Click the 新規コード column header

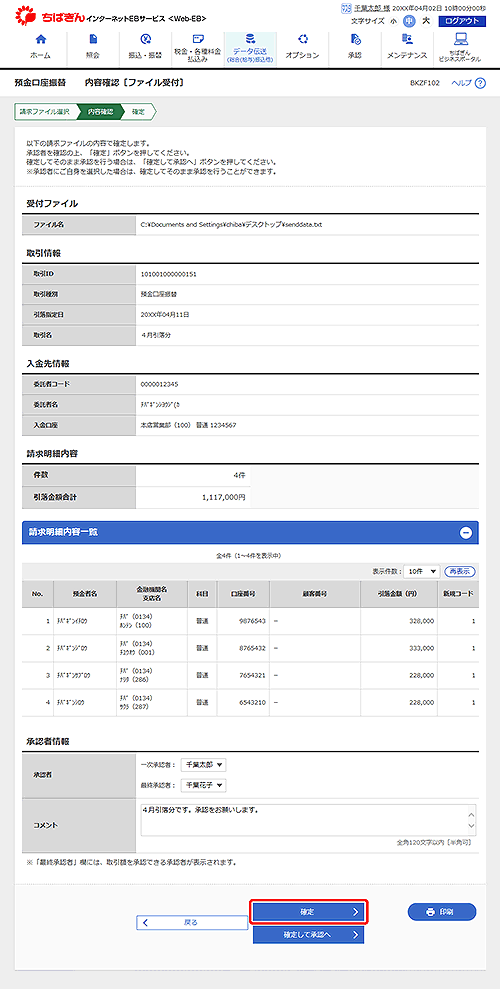click(458, 594)
